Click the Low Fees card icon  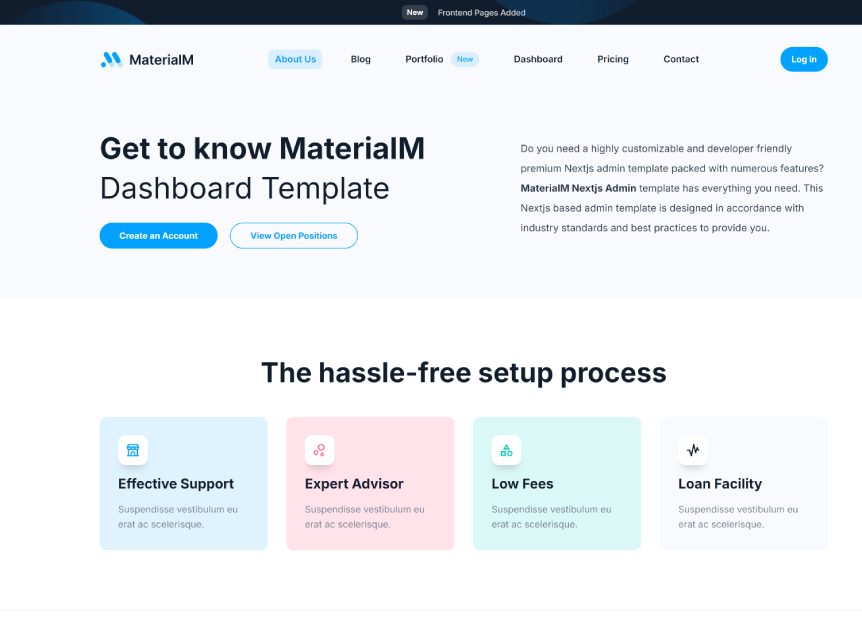click(506, 450)
